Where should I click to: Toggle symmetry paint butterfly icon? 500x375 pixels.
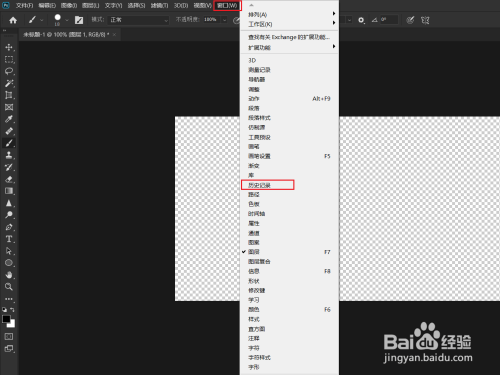(425, 20)
